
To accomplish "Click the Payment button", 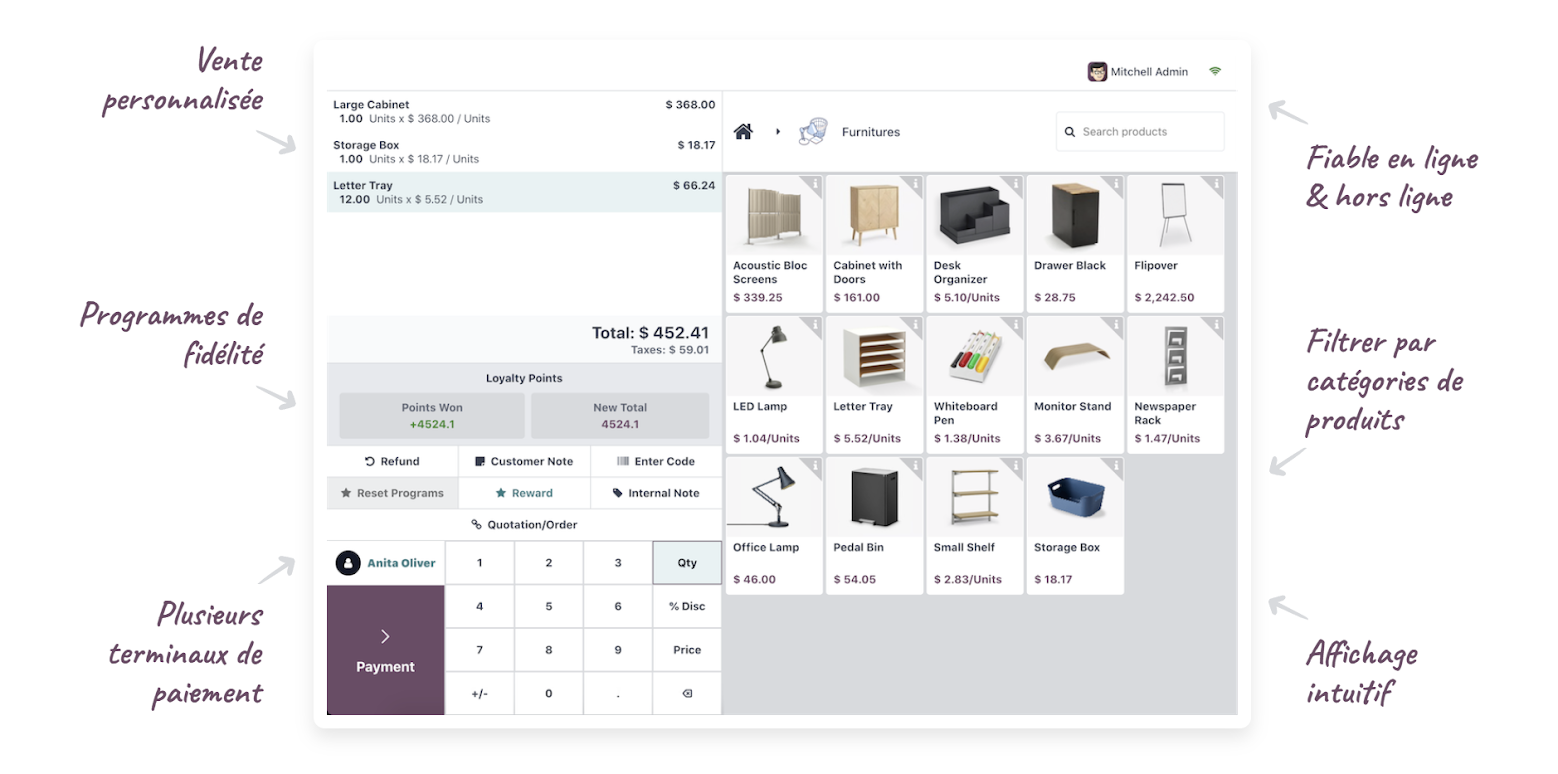I will [385, 650].
